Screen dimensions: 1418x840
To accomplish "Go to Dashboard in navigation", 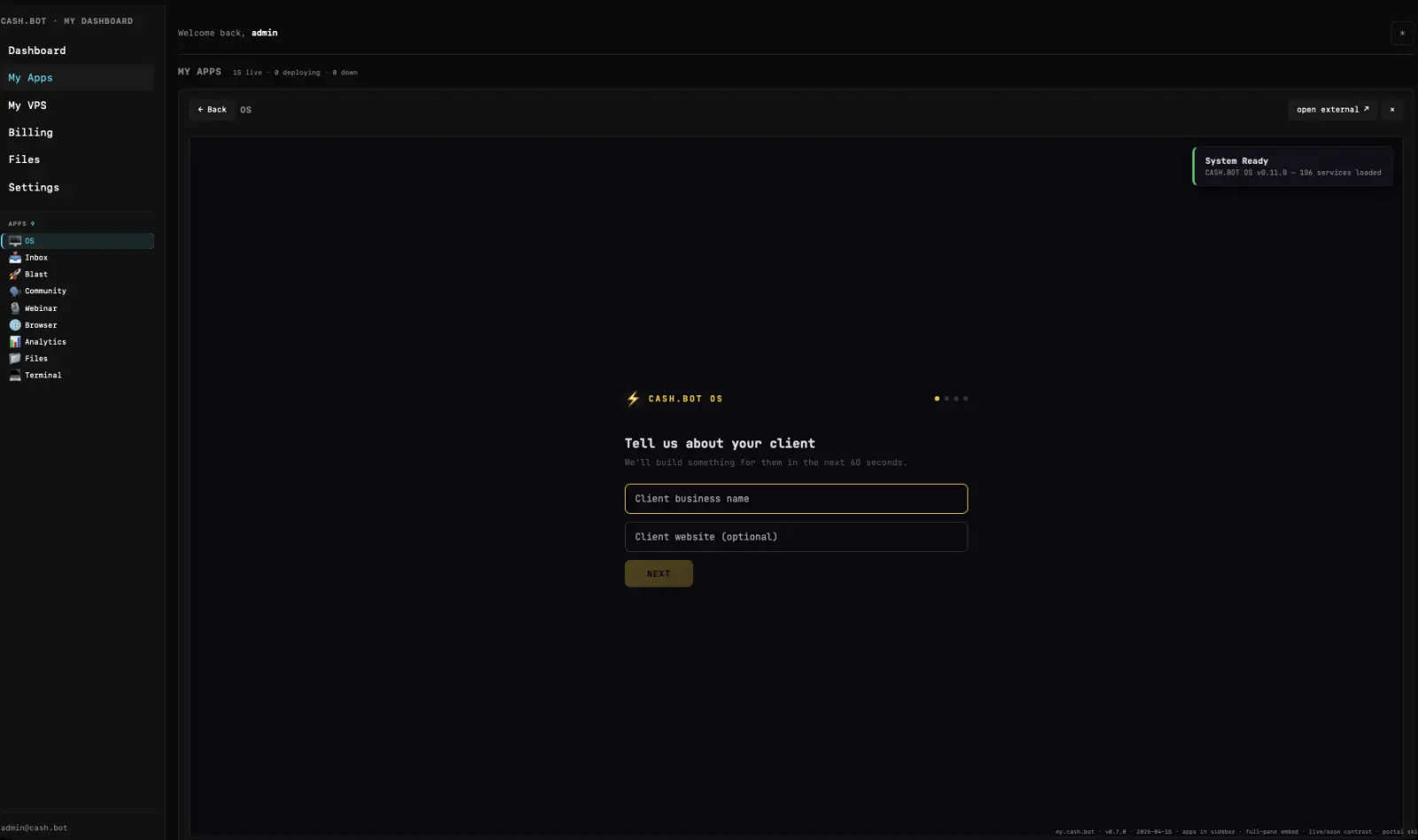I will coord(37,51).
